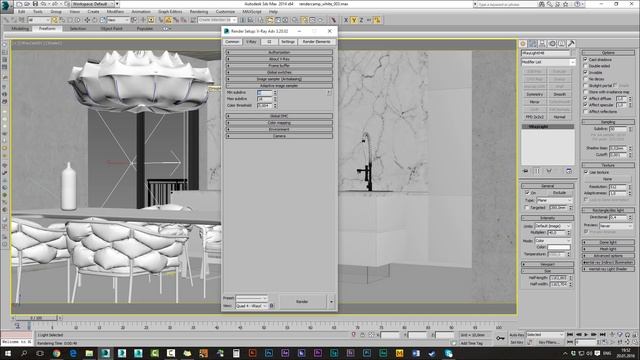Viewport: 640px width, 360px height.
Task: Toggle Affect reflections checkbox
Action: (585, 112)
